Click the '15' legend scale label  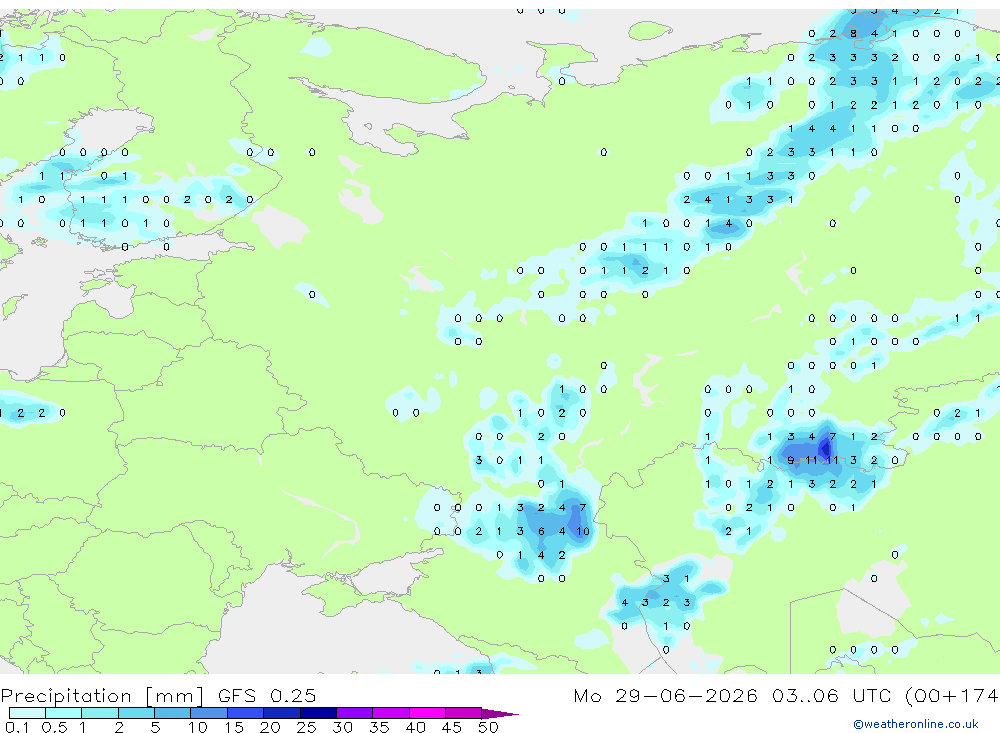[234, 727]
